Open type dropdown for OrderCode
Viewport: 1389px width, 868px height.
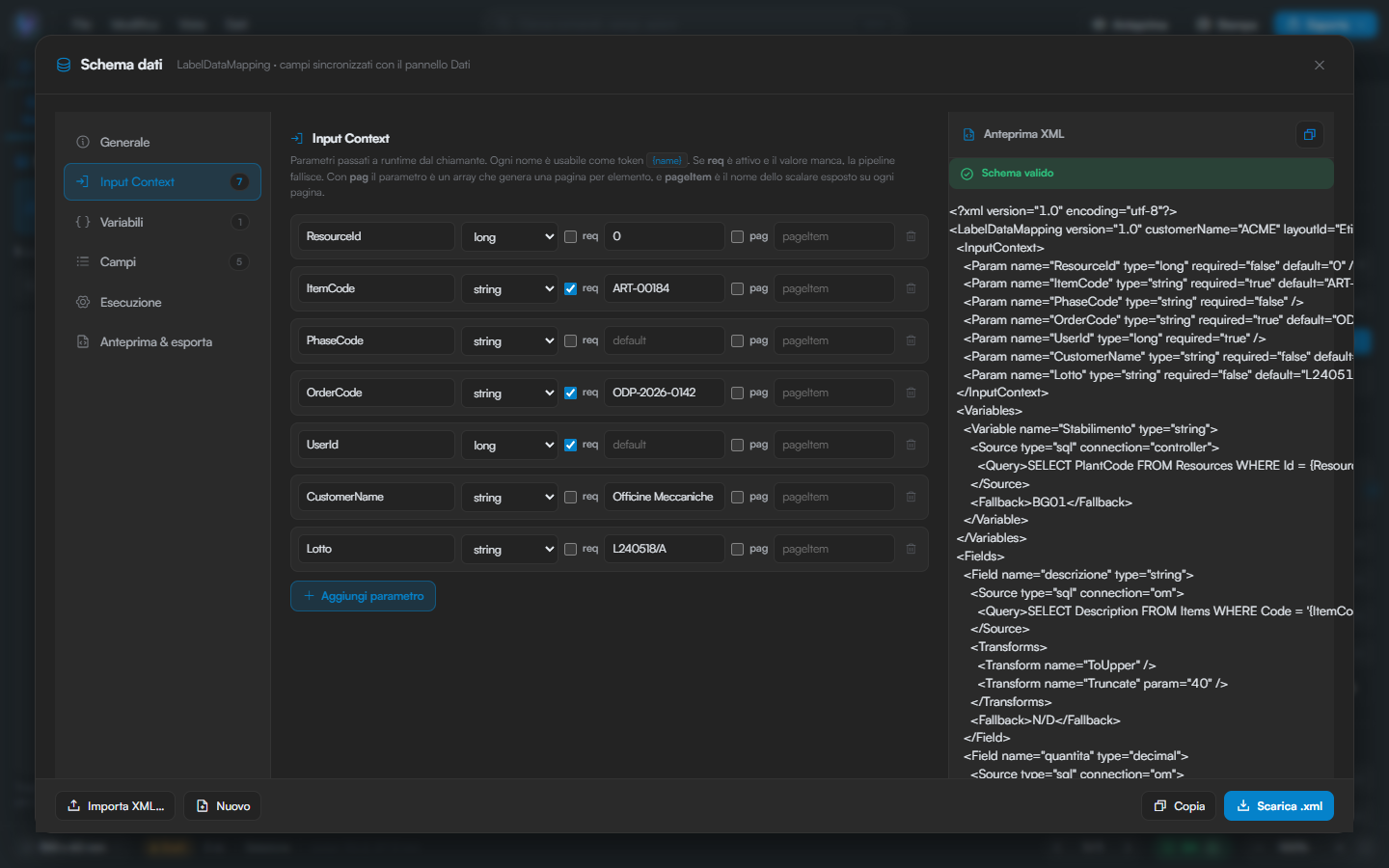[x=509, y=393]
